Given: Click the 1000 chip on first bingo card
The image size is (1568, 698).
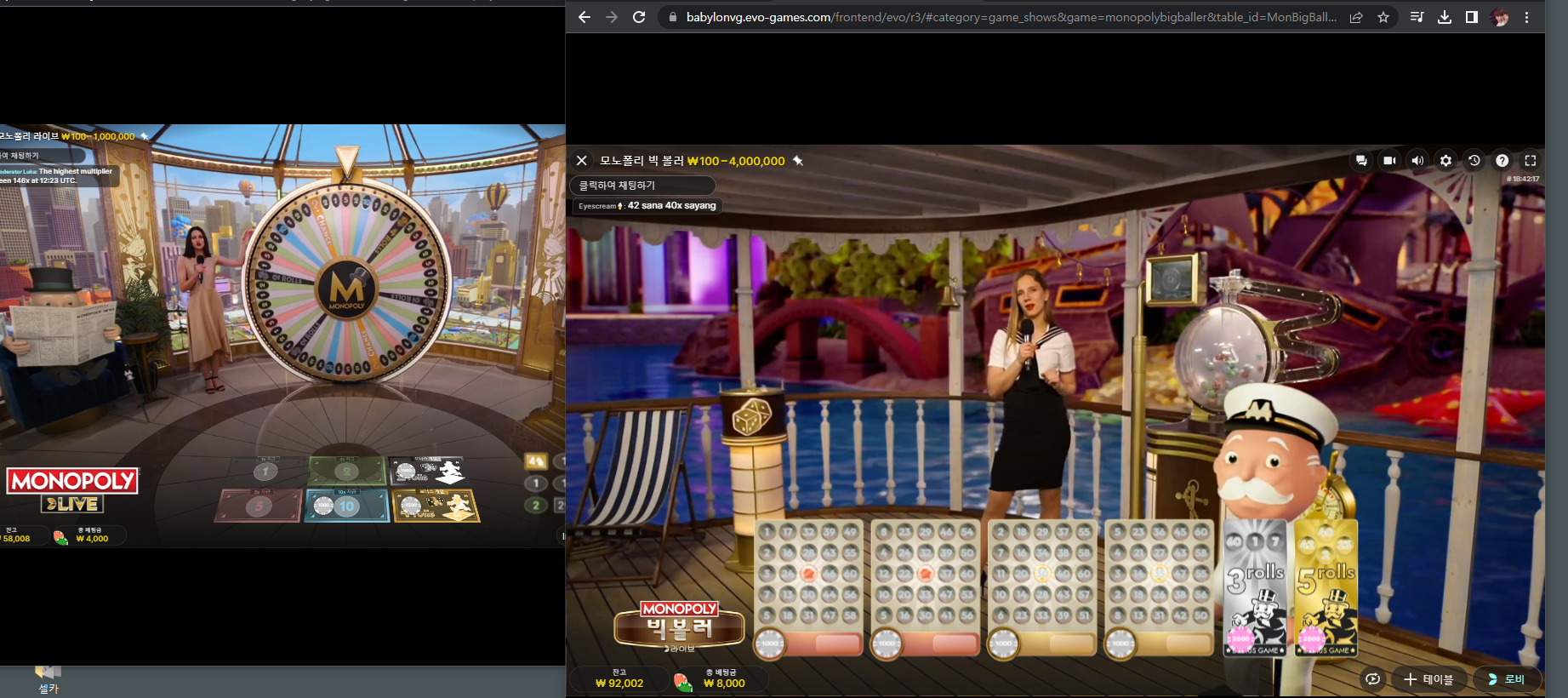Looking at the screenshot, I should tap(770, 643).
